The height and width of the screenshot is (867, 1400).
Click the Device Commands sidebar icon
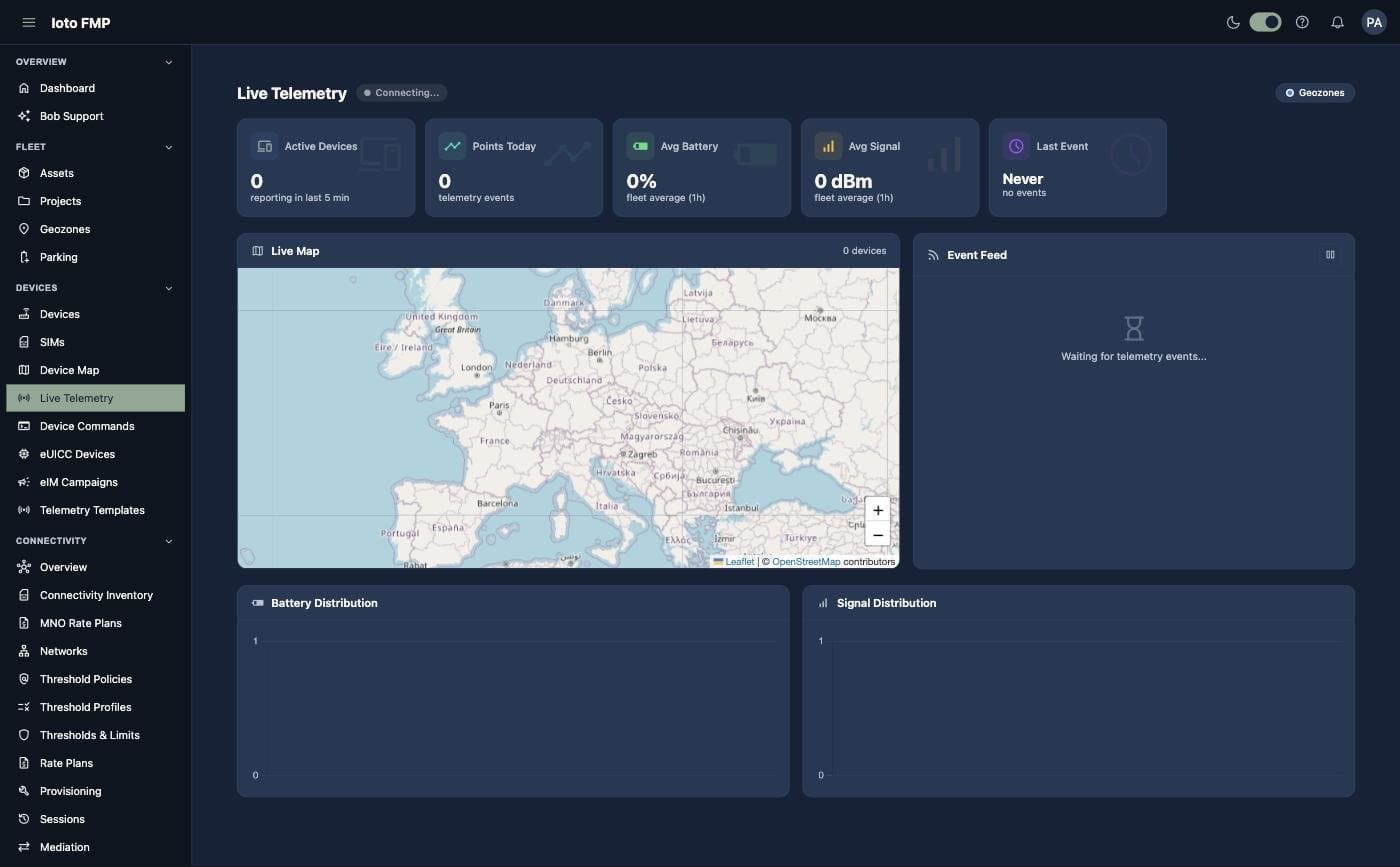pos(24,426)
